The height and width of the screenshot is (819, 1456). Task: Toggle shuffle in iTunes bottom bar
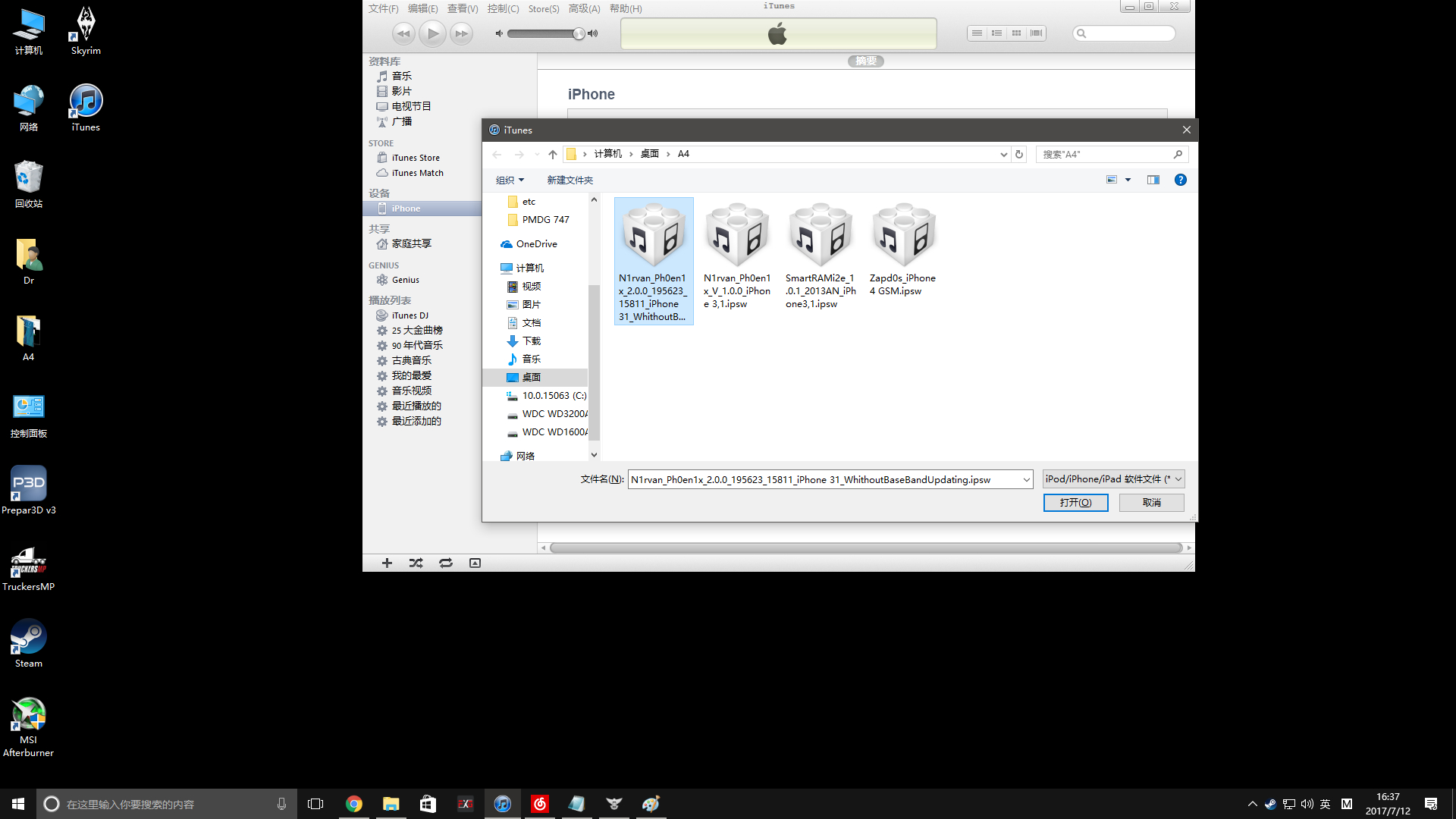tap(416, 563)
